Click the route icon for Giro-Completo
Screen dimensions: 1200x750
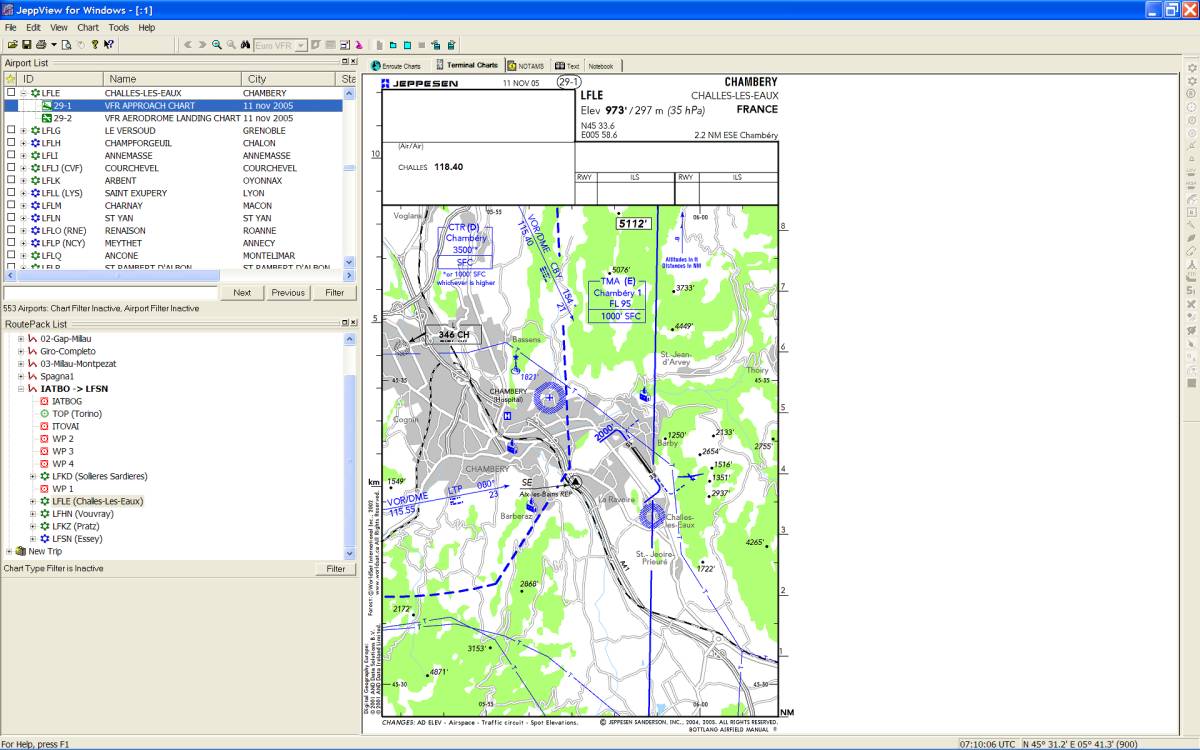pyautogui.click(x=33, y=351)
